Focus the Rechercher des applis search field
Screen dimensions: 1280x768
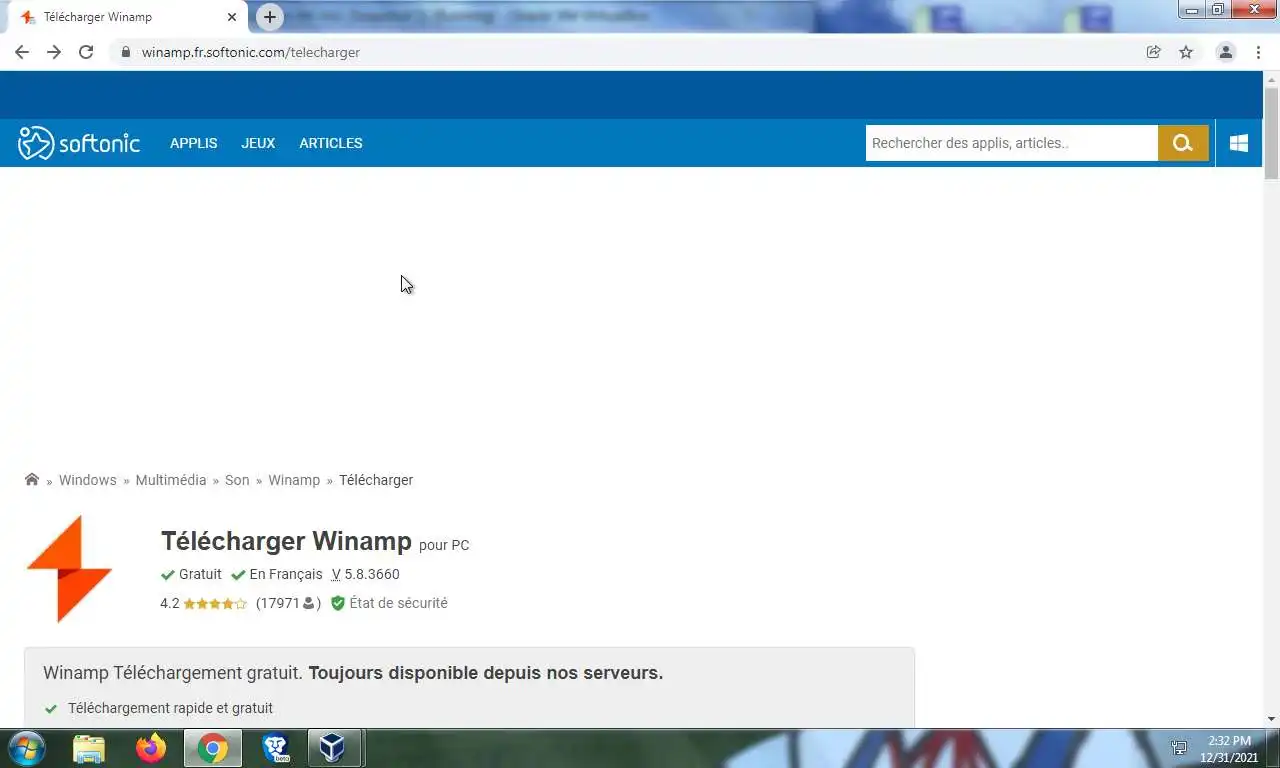click(1011, 143)
